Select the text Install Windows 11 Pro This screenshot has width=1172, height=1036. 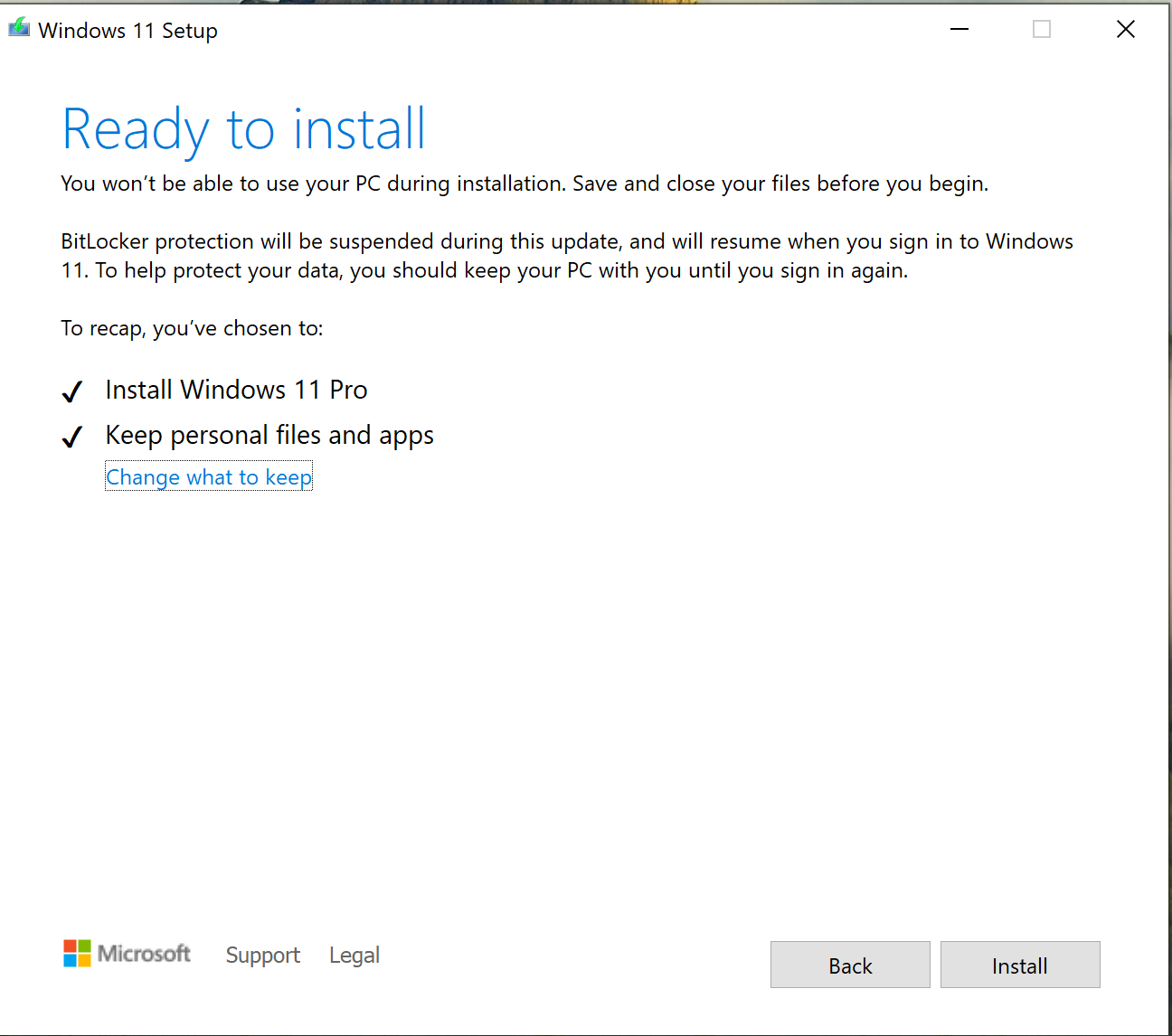coord(236,390)
